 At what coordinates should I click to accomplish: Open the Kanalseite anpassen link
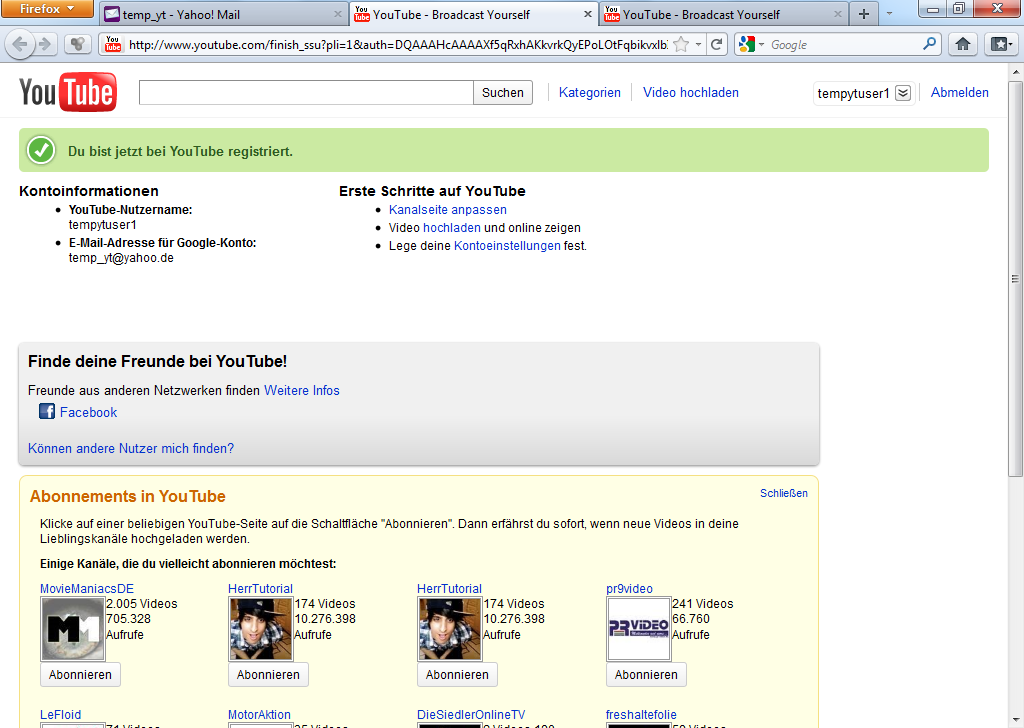pos(447,210)
